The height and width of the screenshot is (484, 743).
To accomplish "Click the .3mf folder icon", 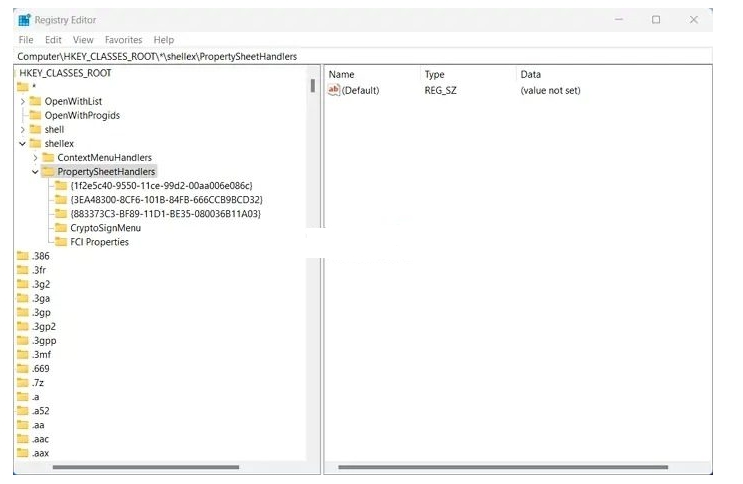I will point(23,354).
